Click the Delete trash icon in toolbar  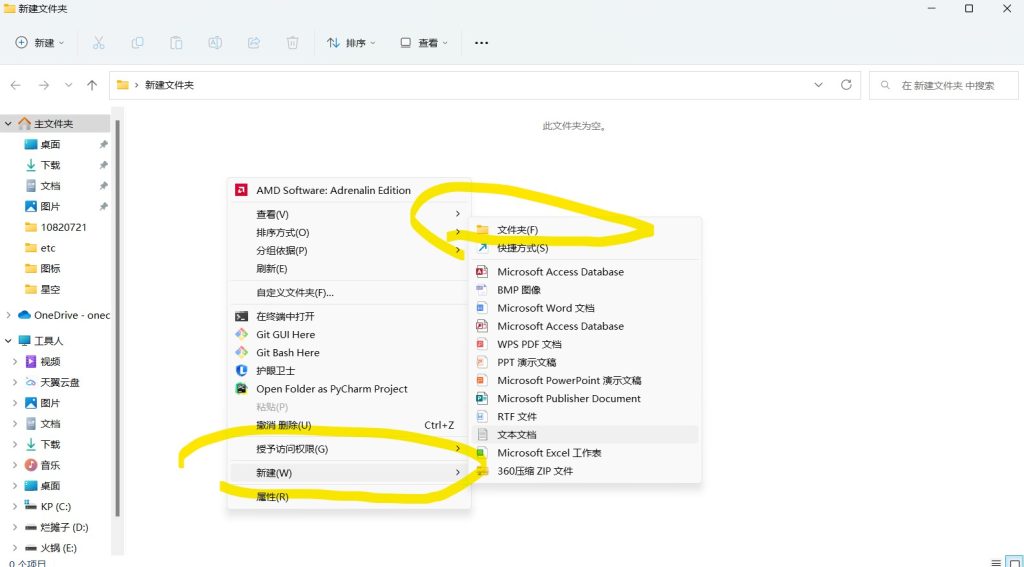pos(293,43)
